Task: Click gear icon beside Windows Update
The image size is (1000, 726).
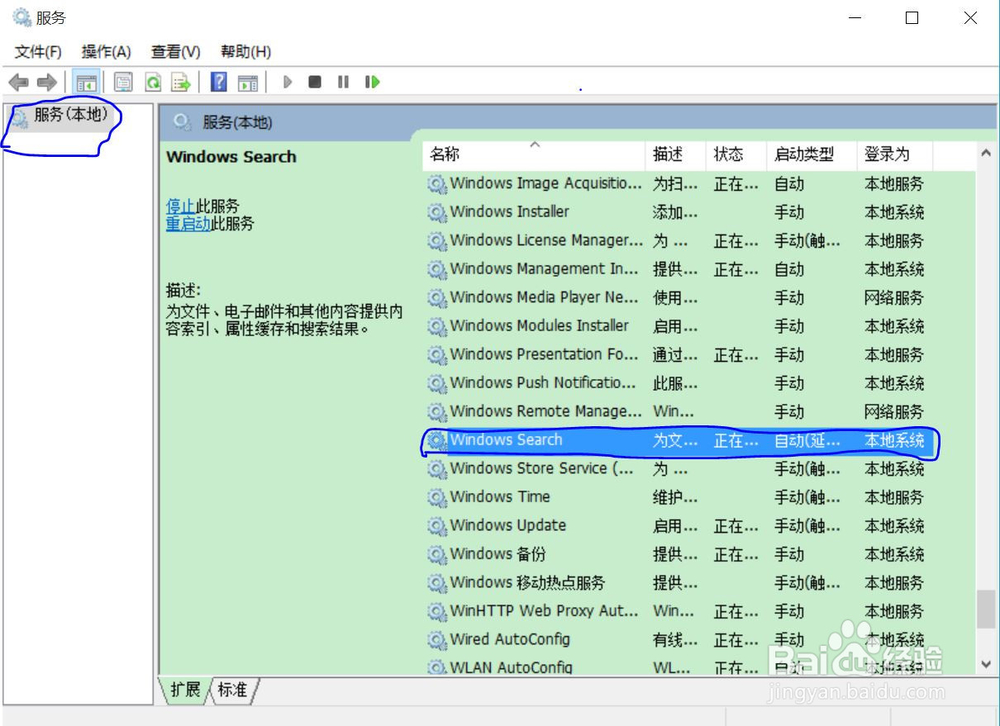Action: pos(437,526)
